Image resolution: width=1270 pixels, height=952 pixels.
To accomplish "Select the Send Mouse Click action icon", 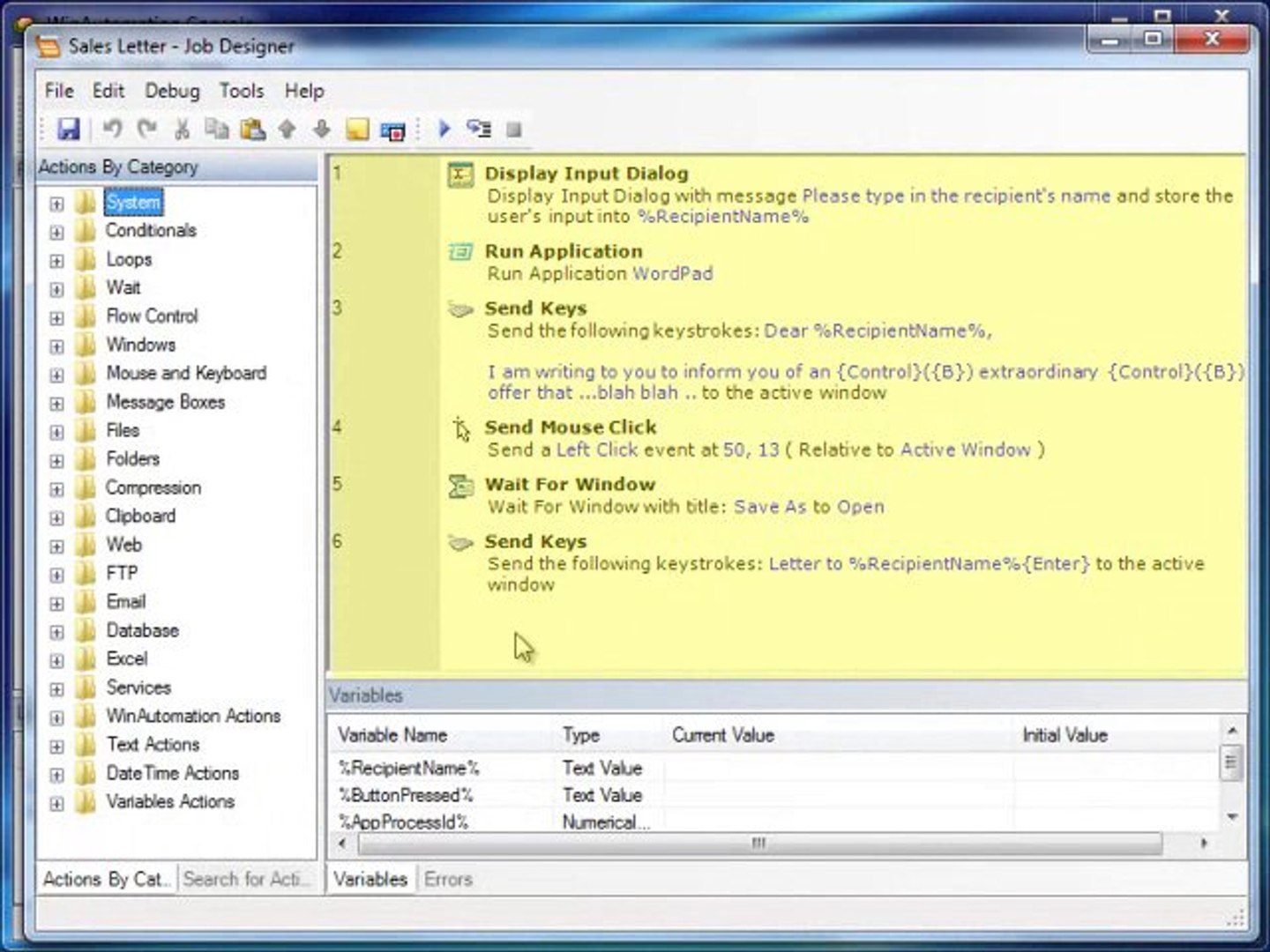I will point(461,429).
